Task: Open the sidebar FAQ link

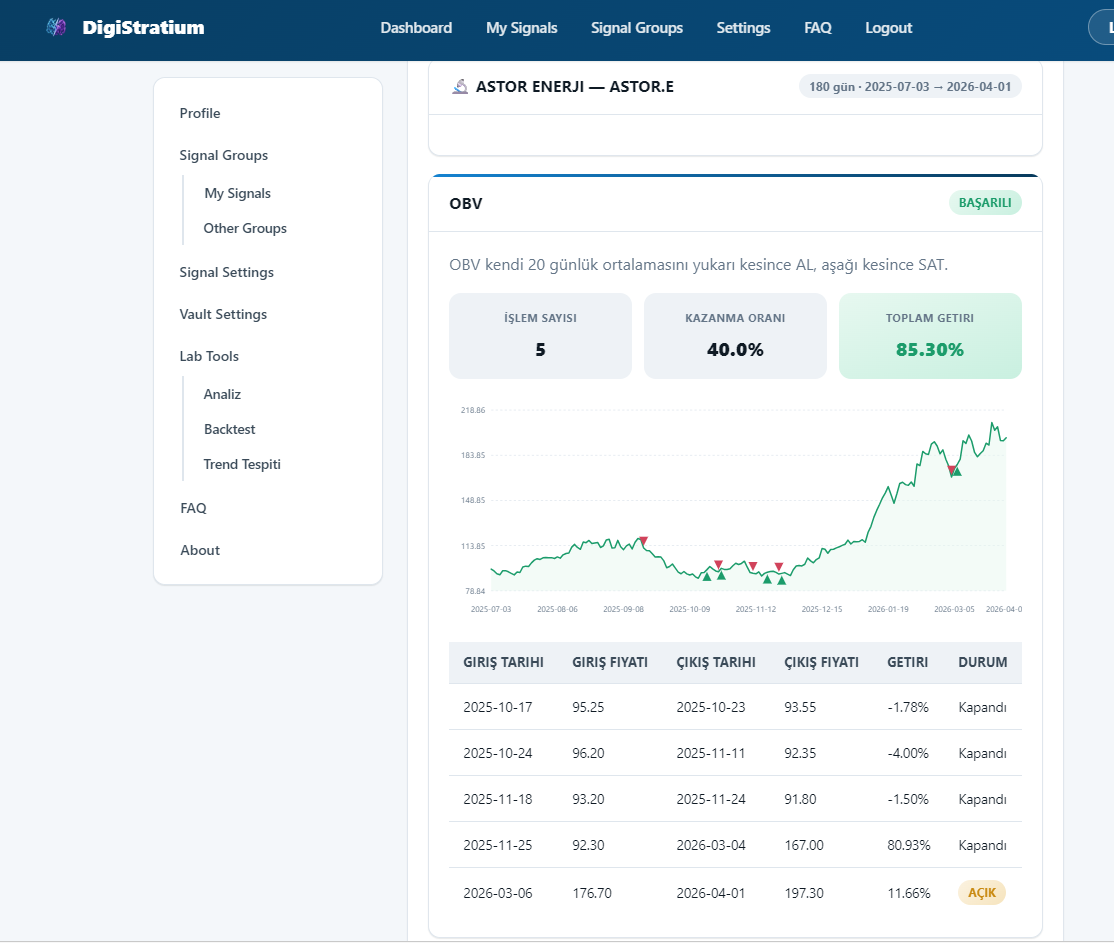Action: click(193, 508)
